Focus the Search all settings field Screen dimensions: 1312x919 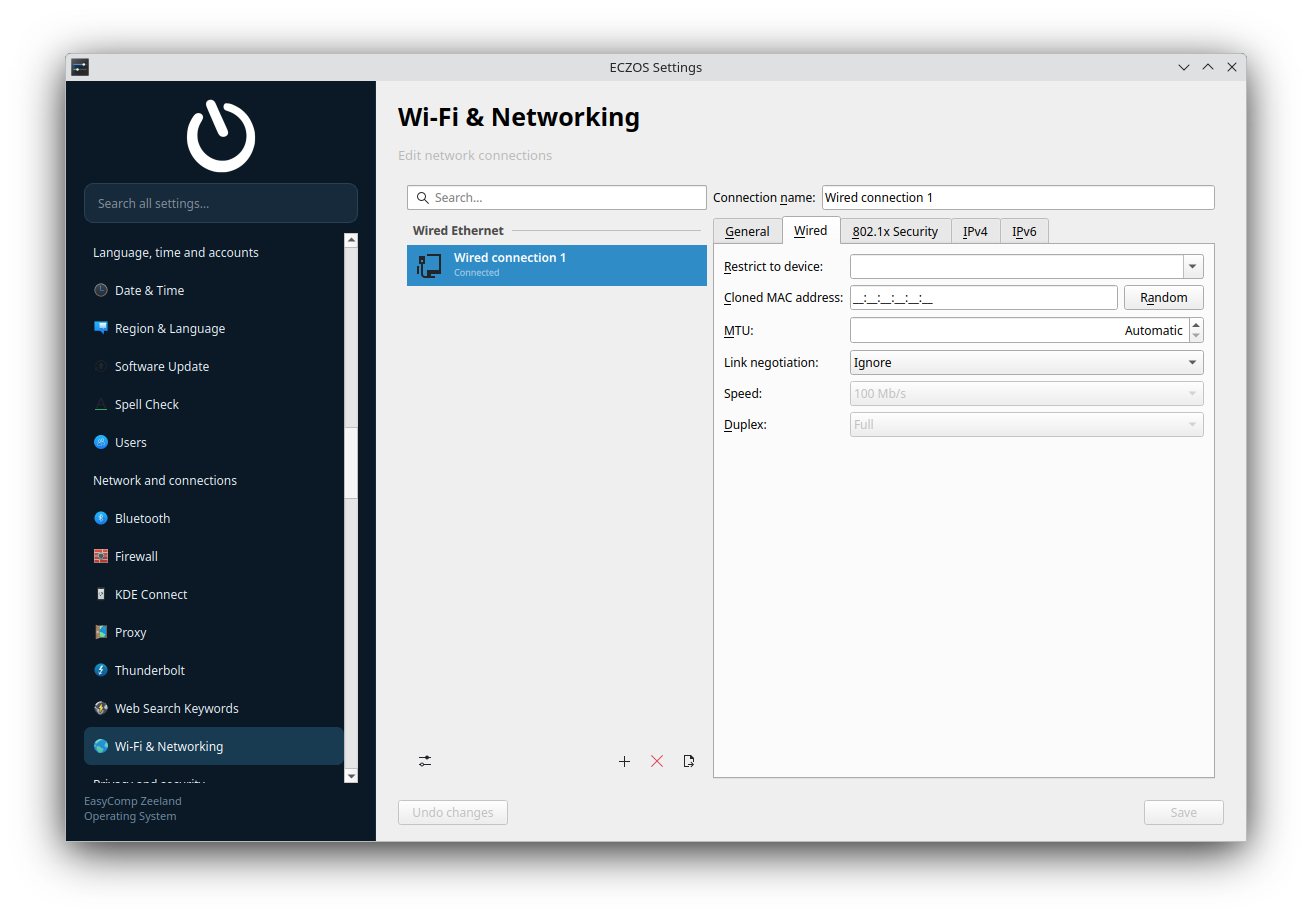[221, 203]
